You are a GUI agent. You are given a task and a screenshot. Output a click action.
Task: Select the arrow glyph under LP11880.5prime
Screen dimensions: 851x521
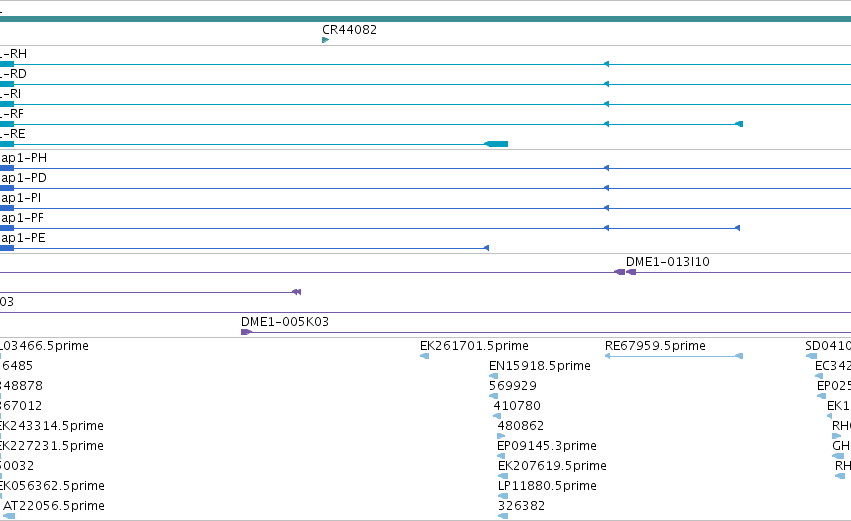point(503,497)
